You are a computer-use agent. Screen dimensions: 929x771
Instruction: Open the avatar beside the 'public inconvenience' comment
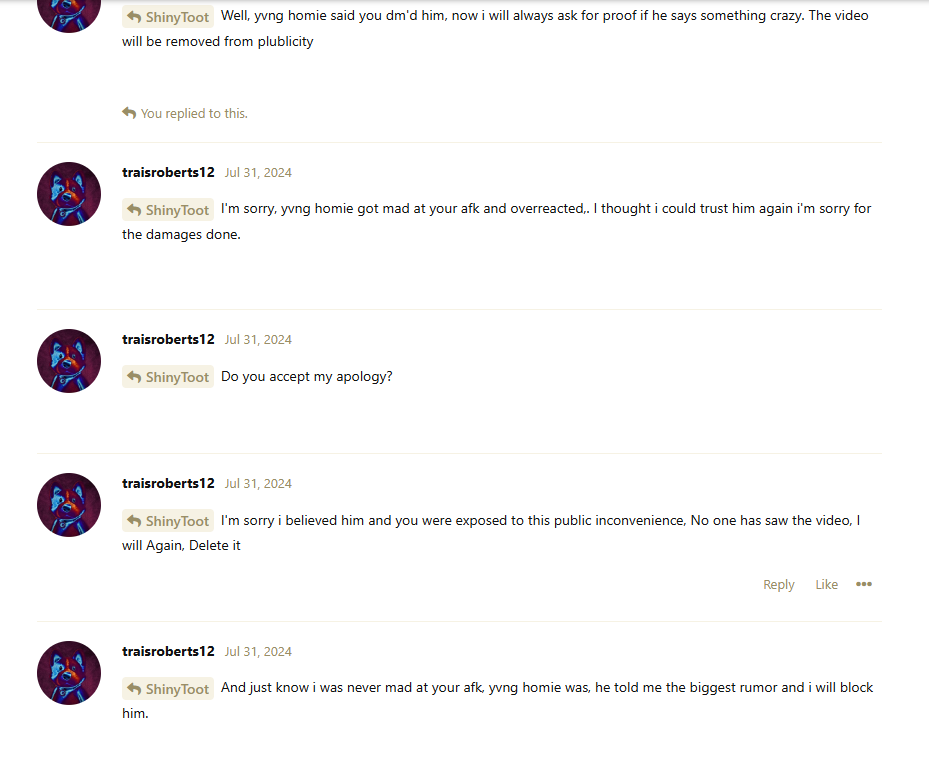click(x=69, y=505)
